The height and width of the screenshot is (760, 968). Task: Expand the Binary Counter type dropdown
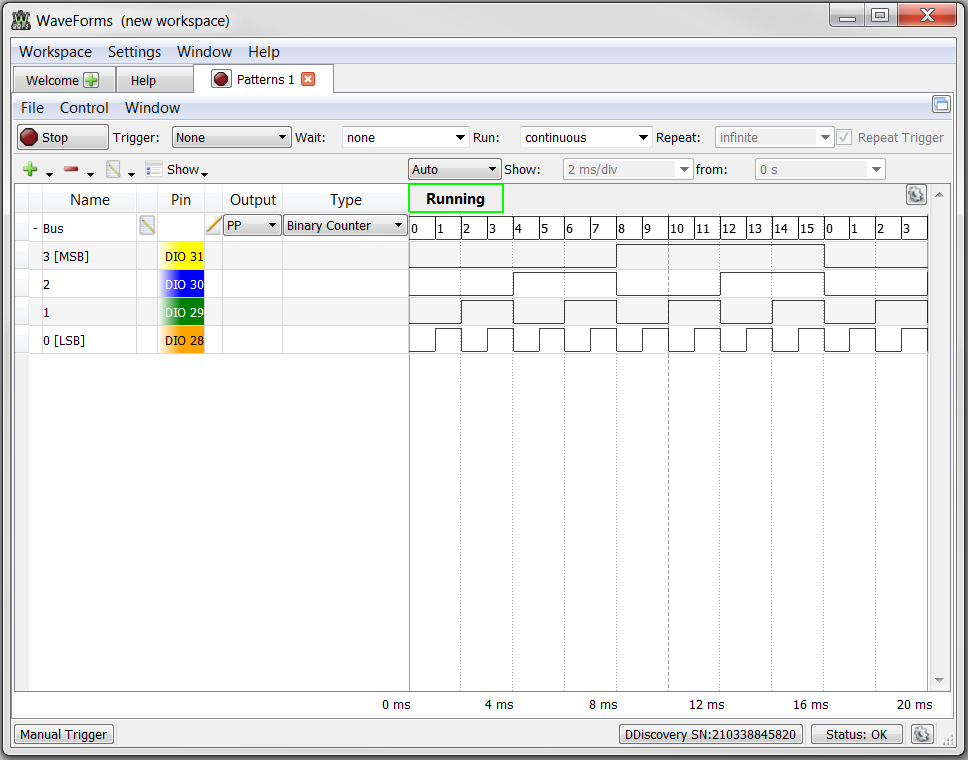click(344, 225)
